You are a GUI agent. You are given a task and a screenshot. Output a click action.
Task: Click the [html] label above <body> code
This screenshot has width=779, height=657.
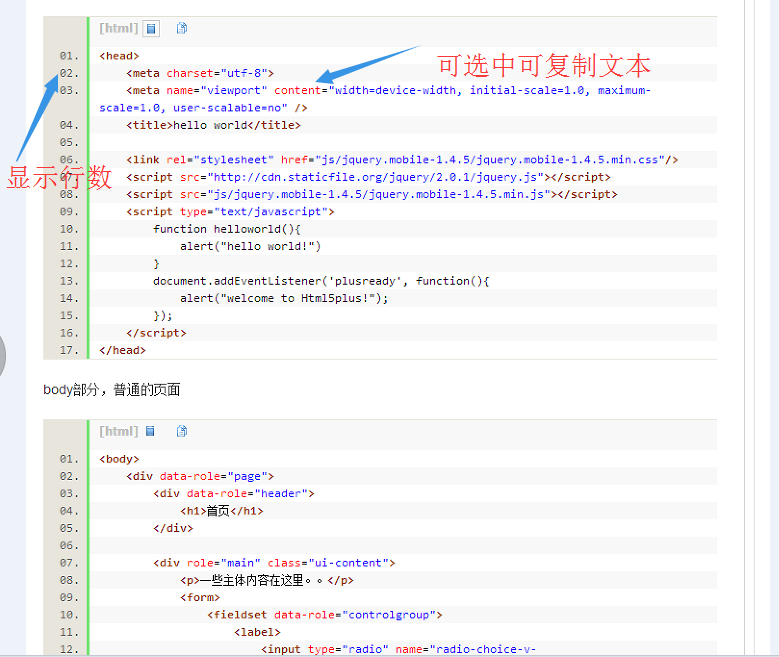[x=119, y=431]
